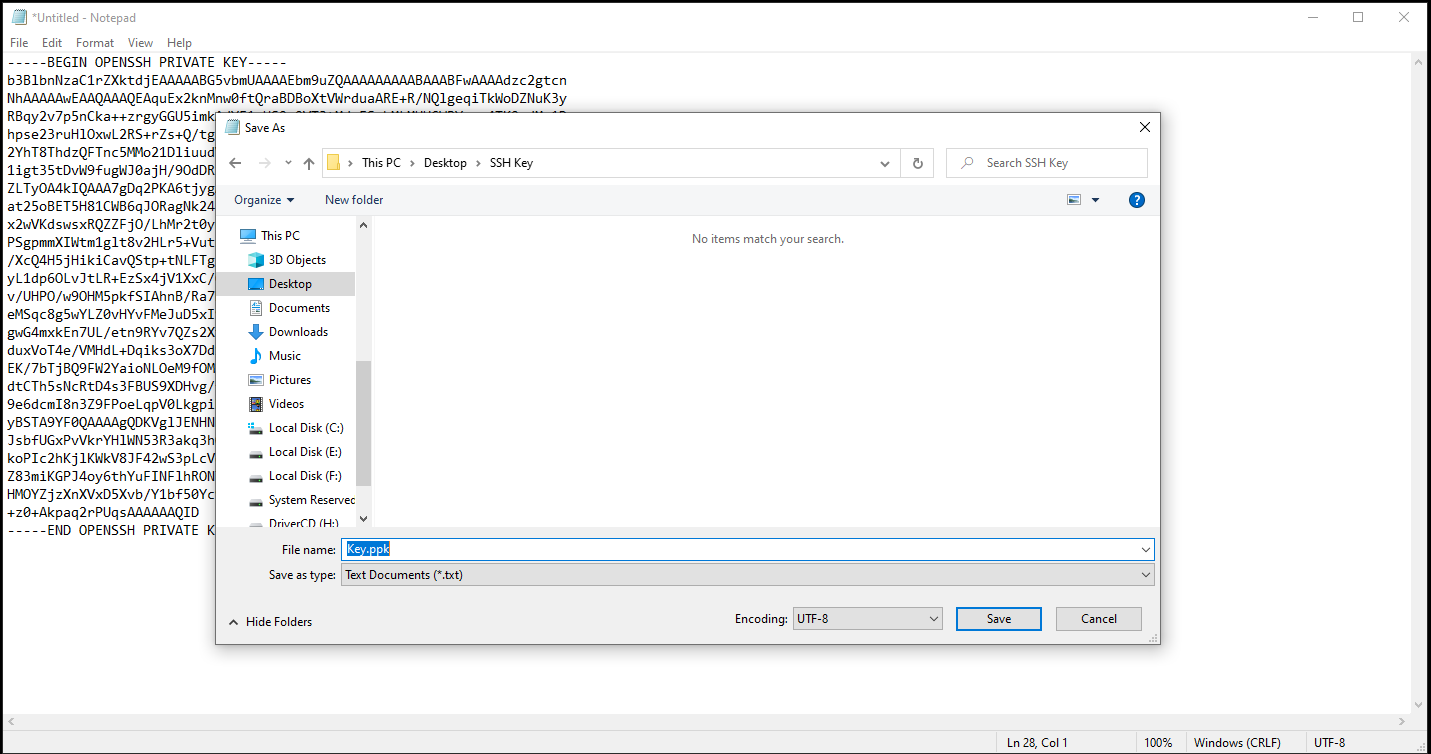Open Pictures folder in the navigation pane

(x=289, y=380)
